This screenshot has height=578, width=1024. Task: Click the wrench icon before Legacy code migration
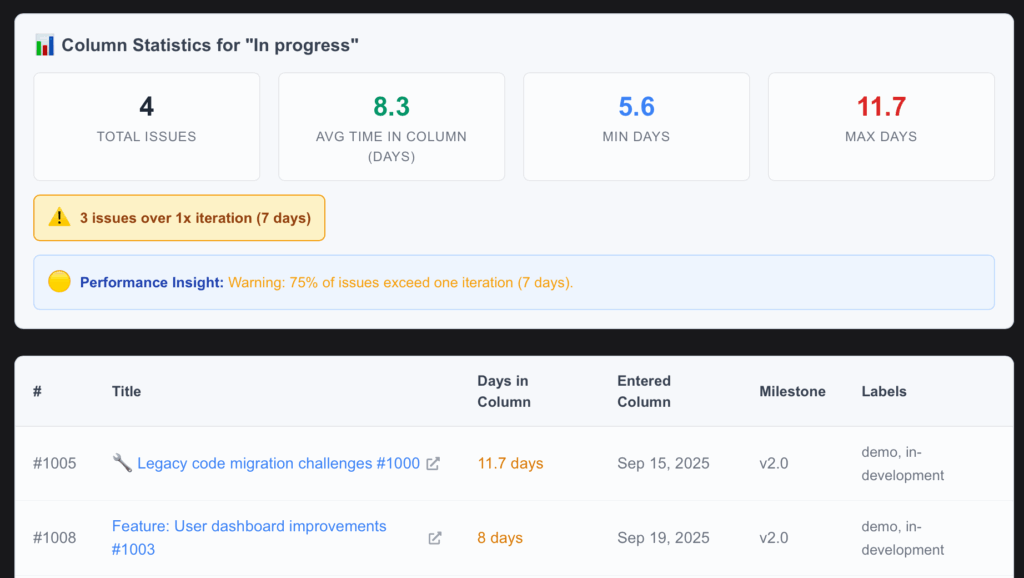tap(122, 463)
